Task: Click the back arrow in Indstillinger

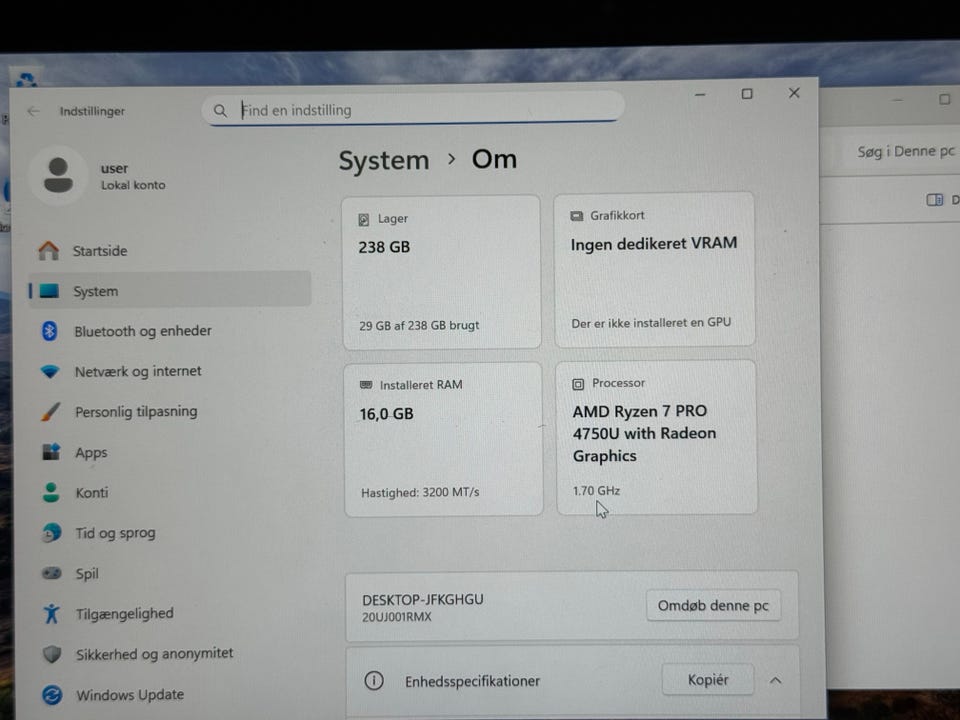Action: click(33, 111)
